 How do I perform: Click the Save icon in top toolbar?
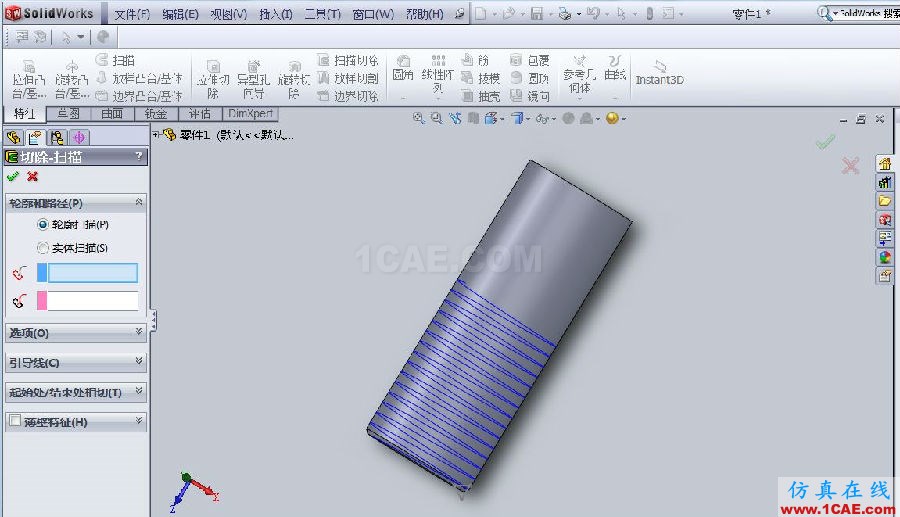[x=537, y=13]
